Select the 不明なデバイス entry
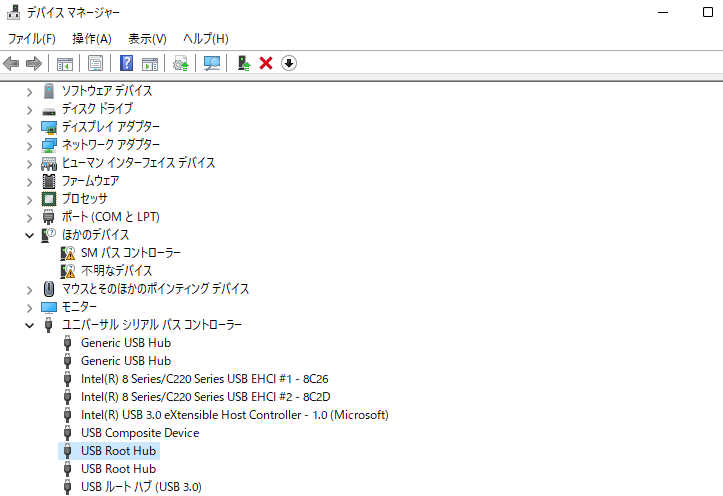The width and height of the screenshot is (723, 496). coord(116,271)
